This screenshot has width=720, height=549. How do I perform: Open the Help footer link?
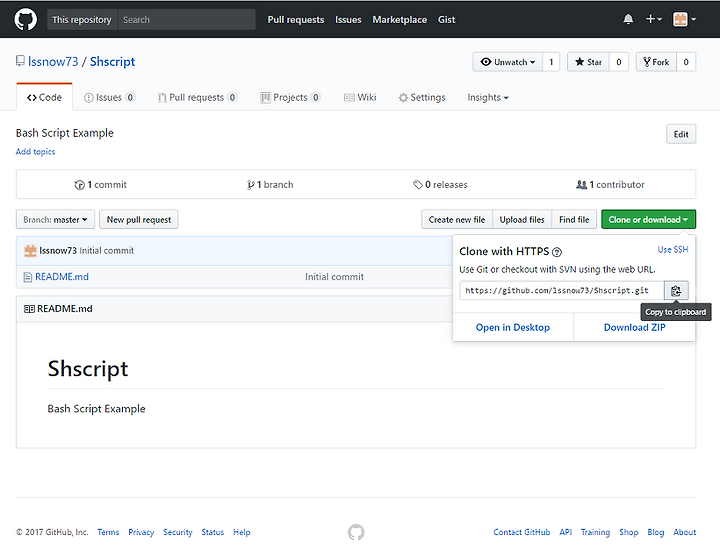point(242,532)
